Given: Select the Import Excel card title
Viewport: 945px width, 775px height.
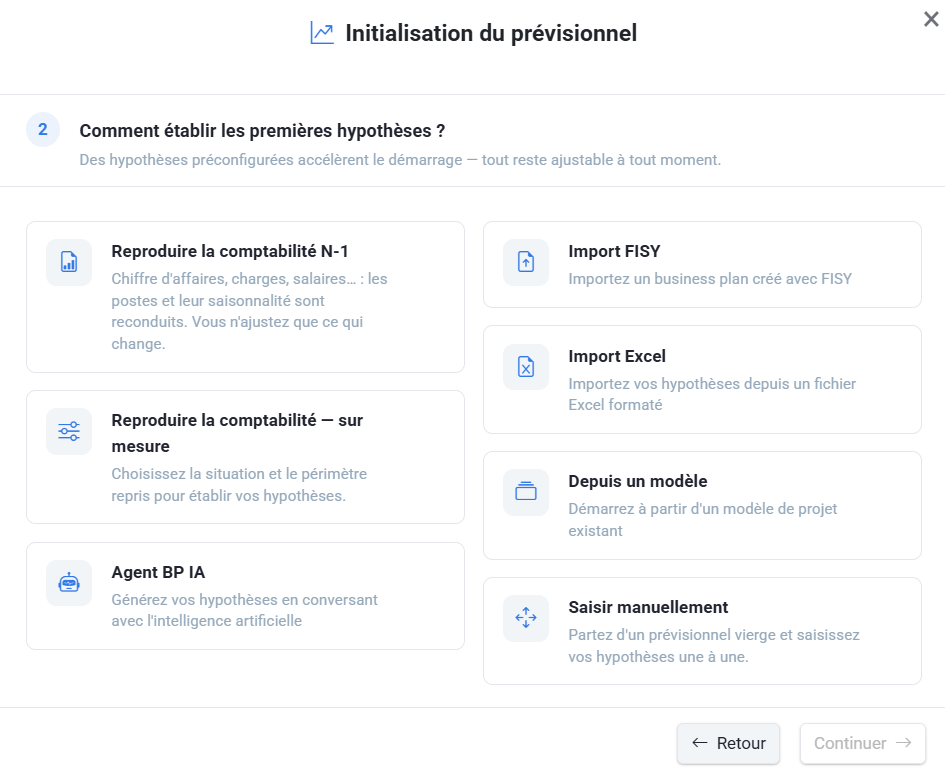Looking at the screenshot, I should point(617,356).
